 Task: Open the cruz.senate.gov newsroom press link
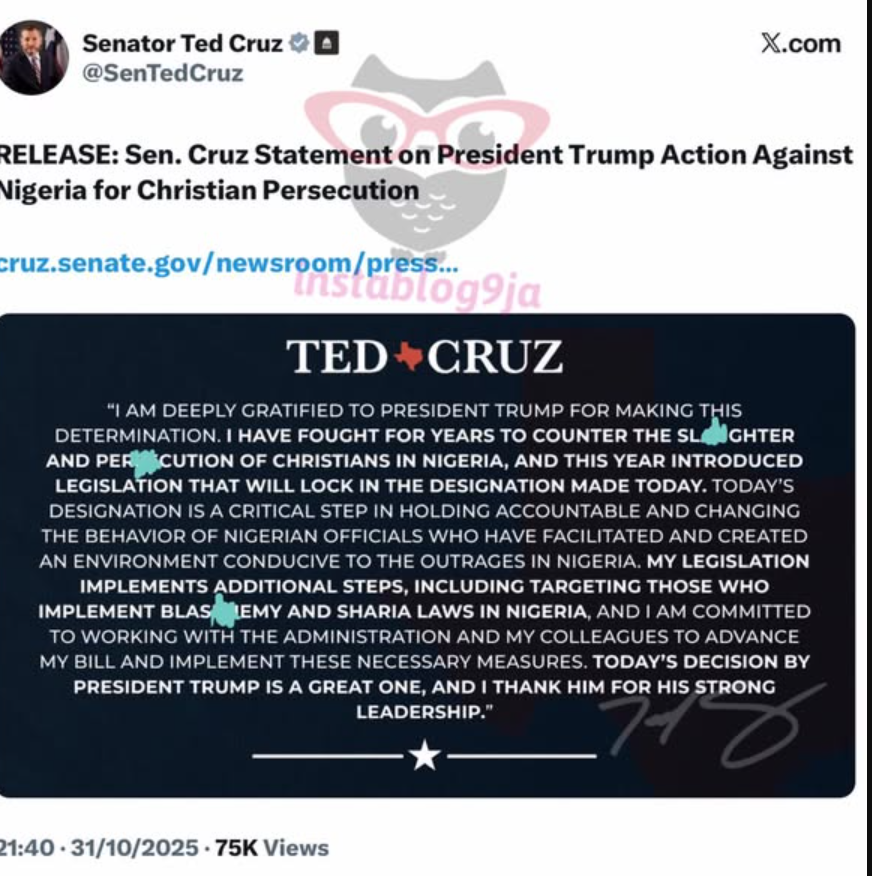[228, 263]
